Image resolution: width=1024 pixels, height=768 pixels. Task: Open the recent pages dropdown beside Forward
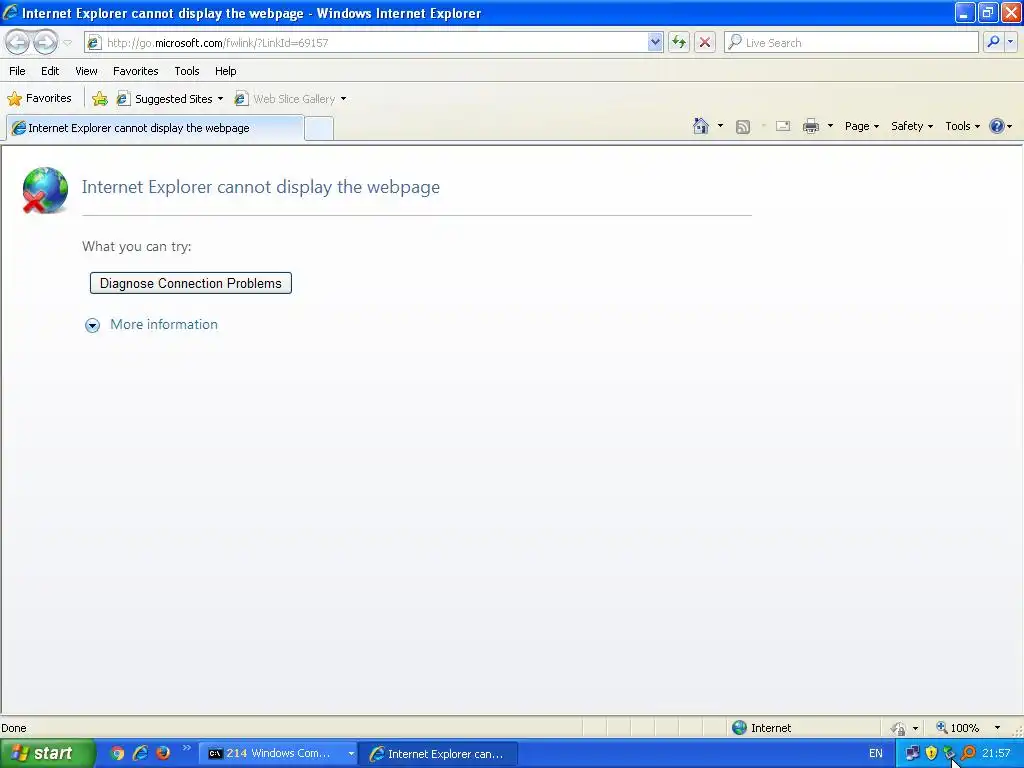[67, 43]
